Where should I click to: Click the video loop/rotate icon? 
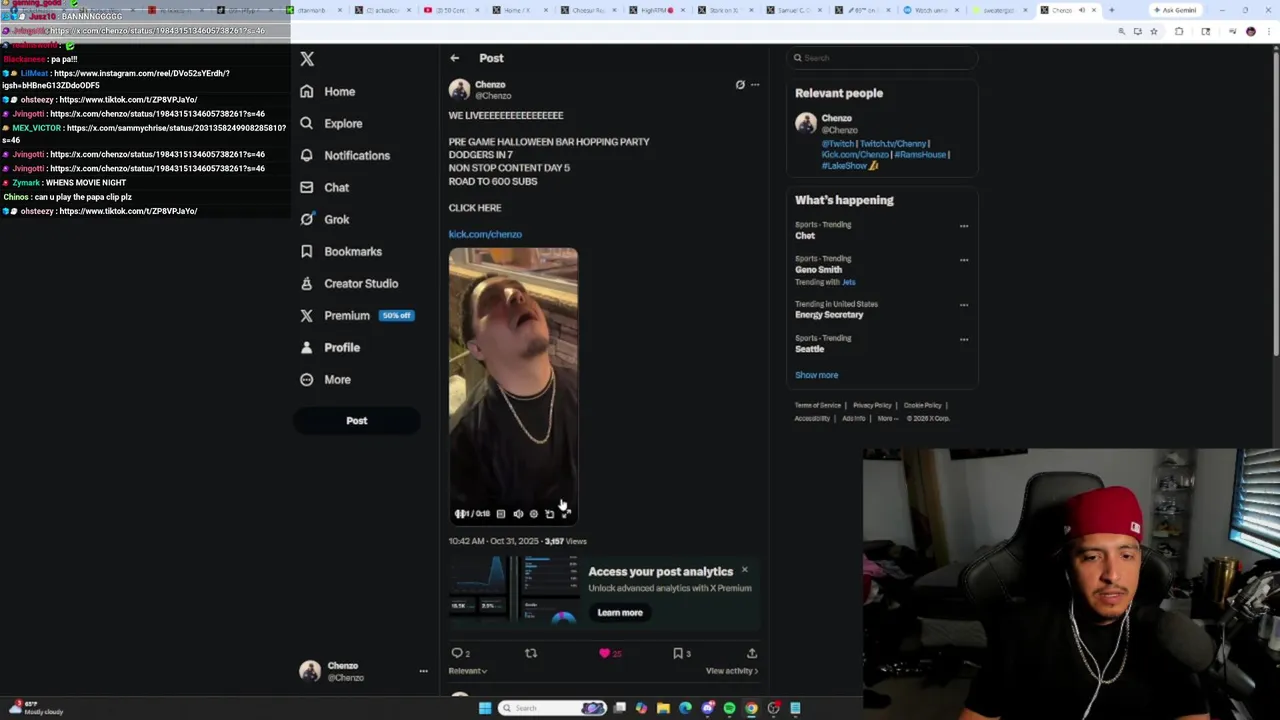click(x=549, y=514)
